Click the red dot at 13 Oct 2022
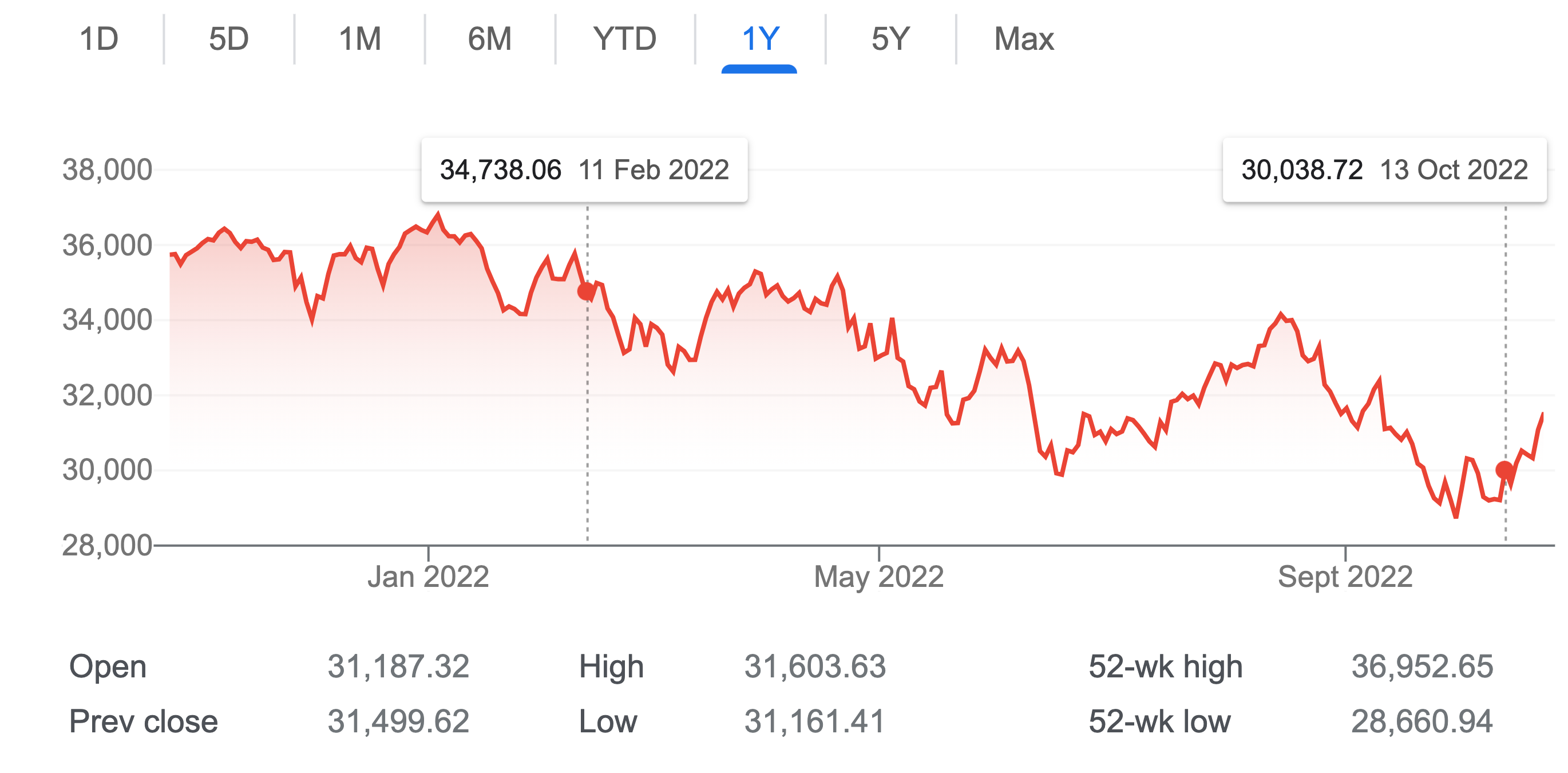Screen dimensions: 1568x773 coord(1504,470)
